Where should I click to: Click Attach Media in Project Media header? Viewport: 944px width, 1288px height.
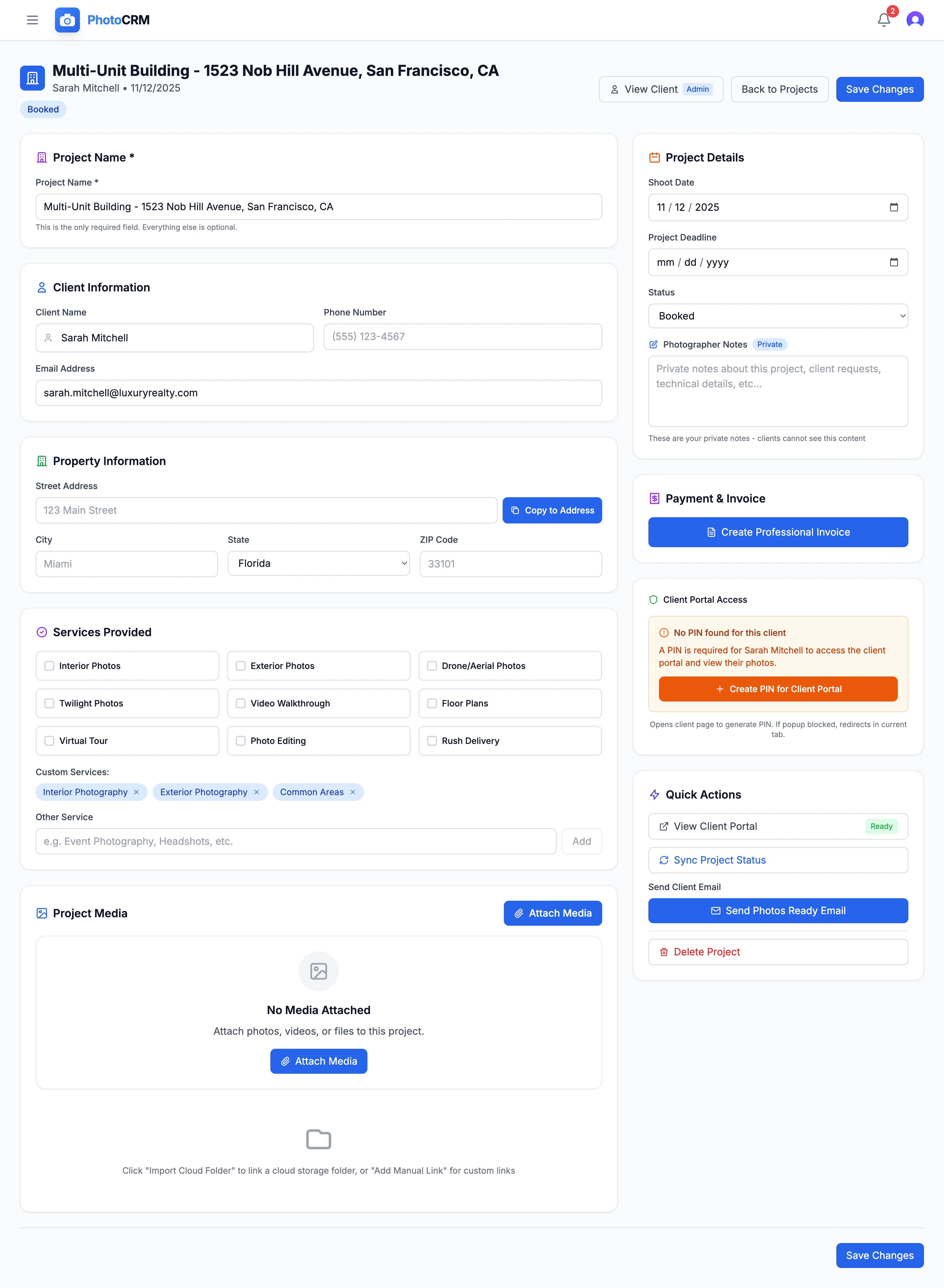tap(553, 913)
